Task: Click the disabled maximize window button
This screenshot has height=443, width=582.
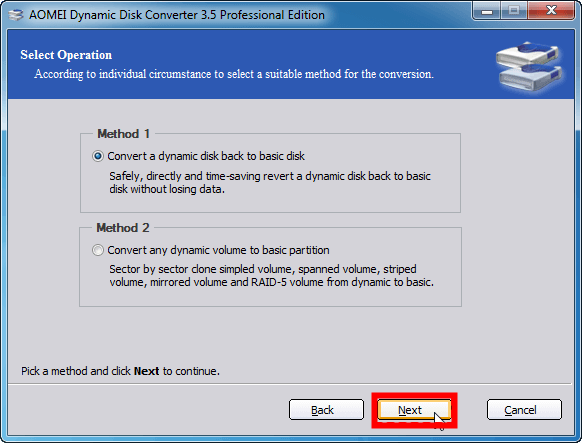Action: pos(514,11)
